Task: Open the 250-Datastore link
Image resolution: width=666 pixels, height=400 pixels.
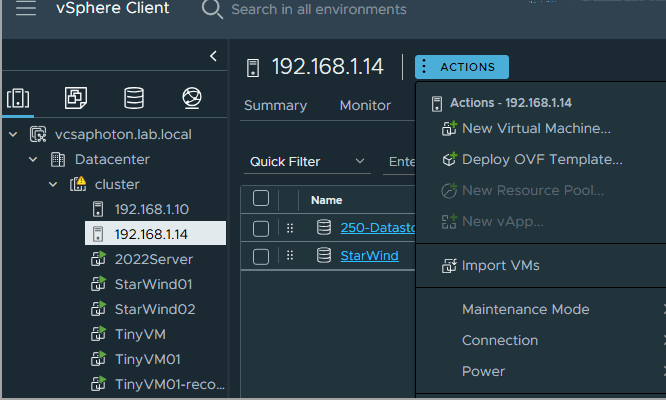Action: pyautogui.click(x=378, y=228)
